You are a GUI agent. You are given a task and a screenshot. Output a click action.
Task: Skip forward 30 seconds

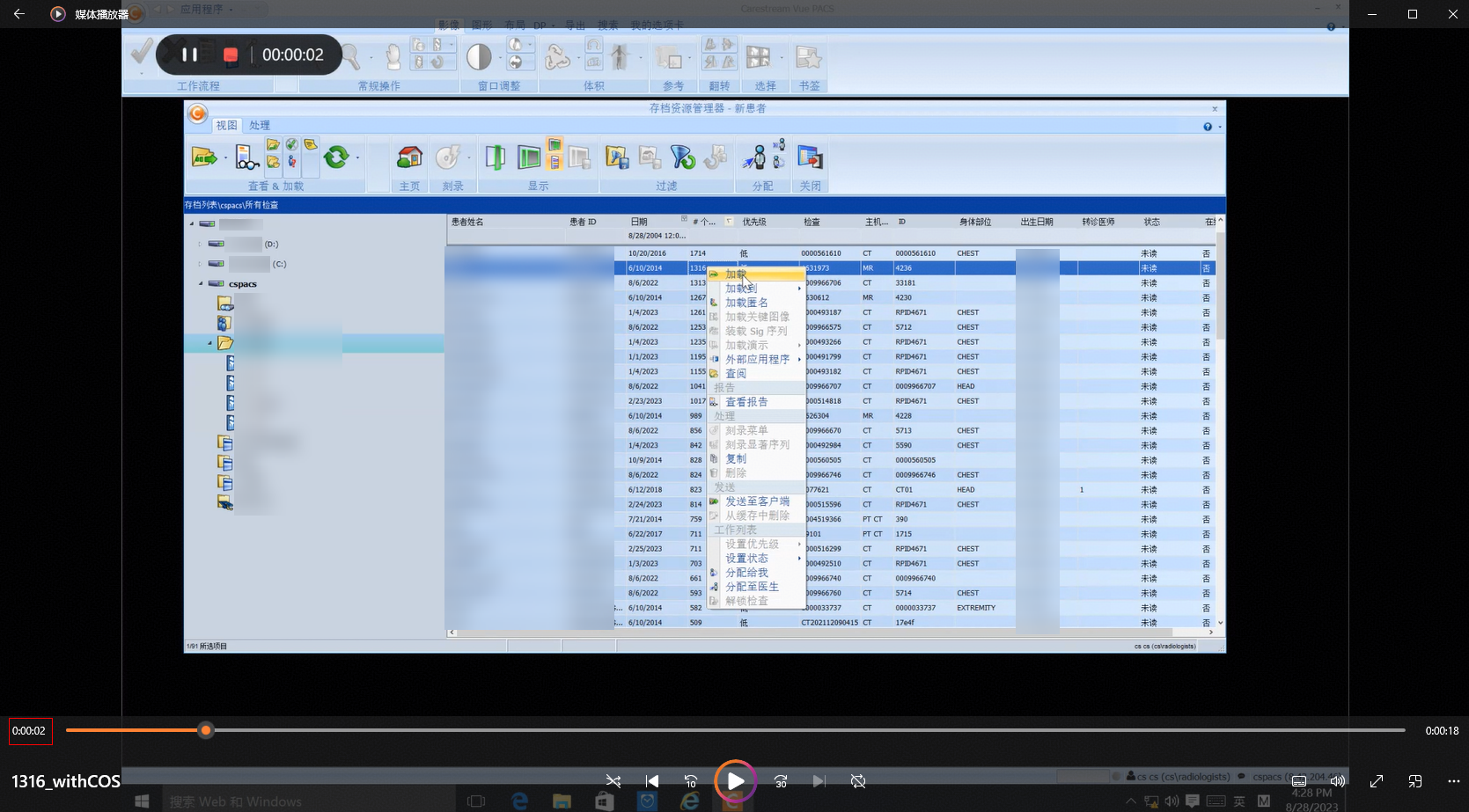(781, 781)
